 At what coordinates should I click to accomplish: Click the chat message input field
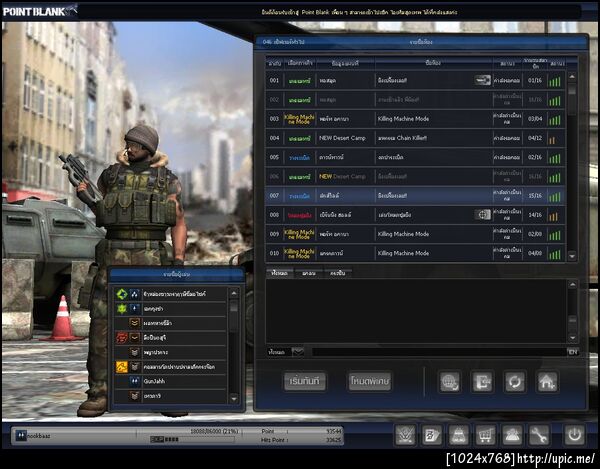click(x=439, y=352)
